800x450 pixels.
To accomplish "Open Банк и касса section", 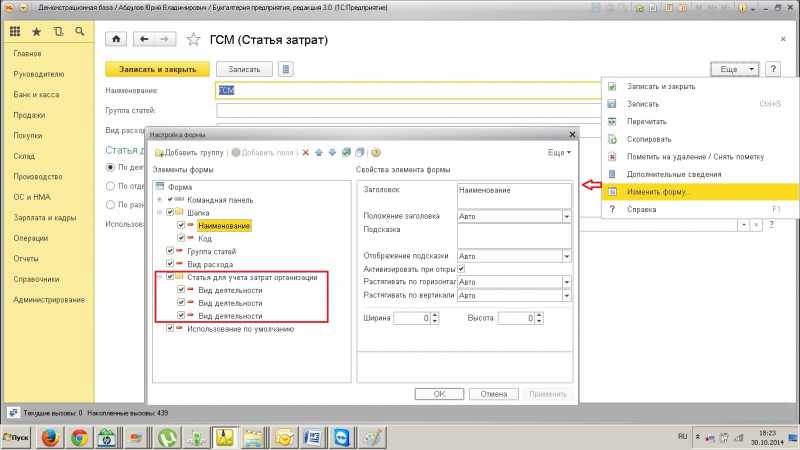I will click(36, 94).
